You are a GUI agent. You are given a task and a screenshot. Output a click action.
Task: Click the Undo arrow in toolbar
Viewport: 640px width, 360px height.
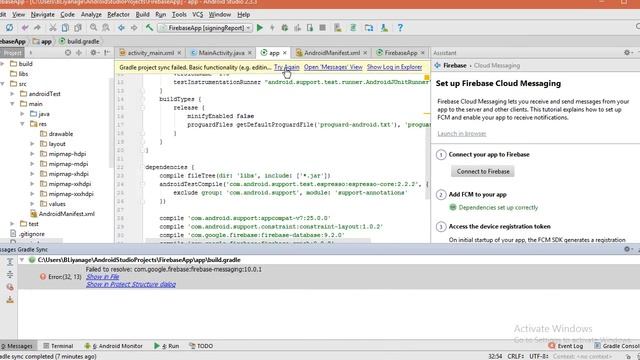(25, 28)
